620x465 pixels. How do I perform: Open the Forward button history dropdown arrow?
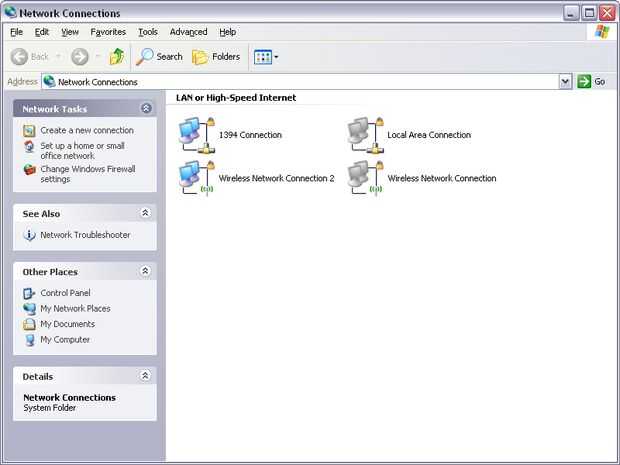[x=98, y=57]
